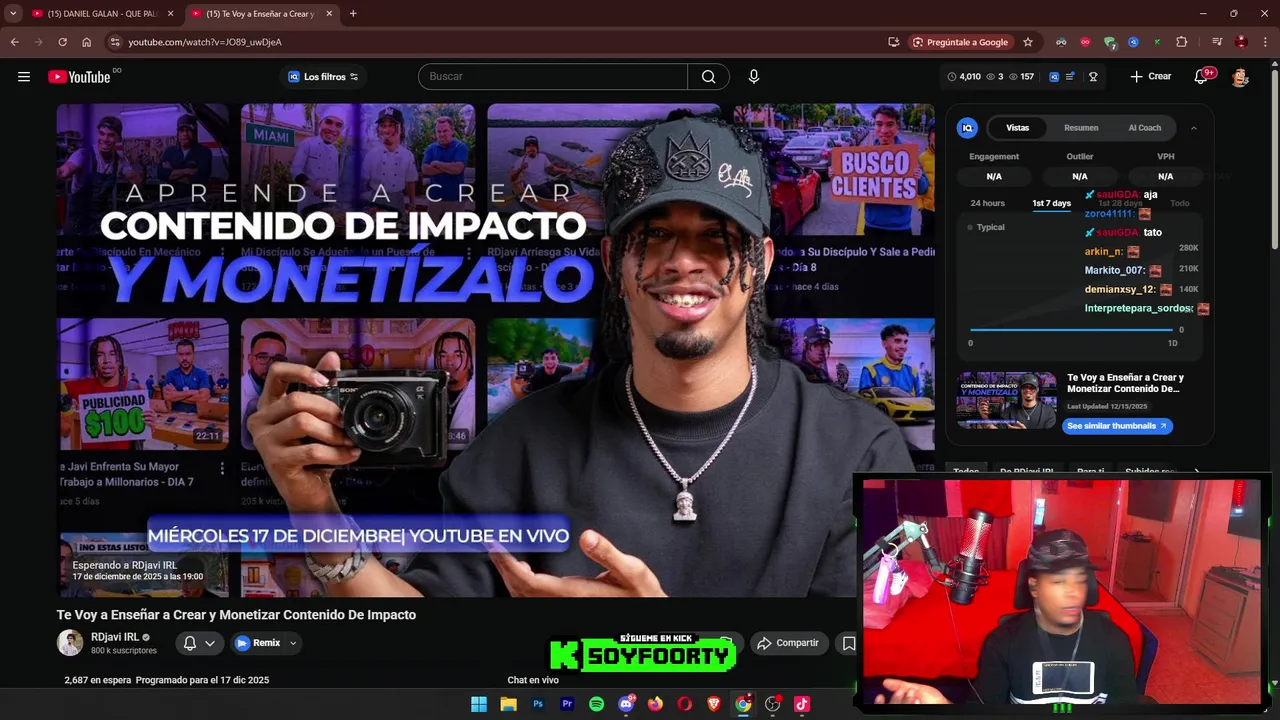
Task: Open the YouTube hamburger guide menu
Action: coord(24,77)
